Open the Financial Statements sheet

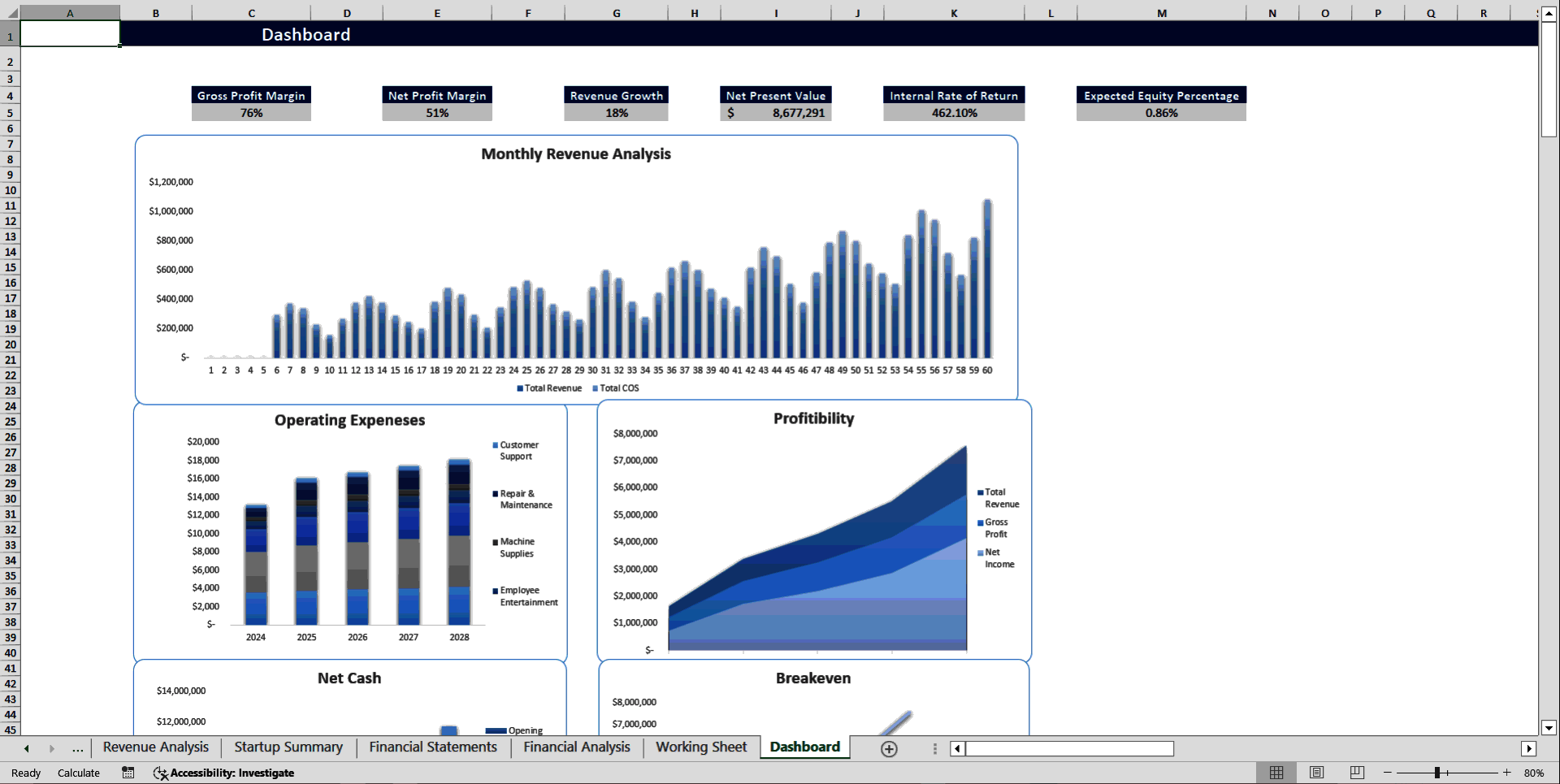(x=432, y=747)
